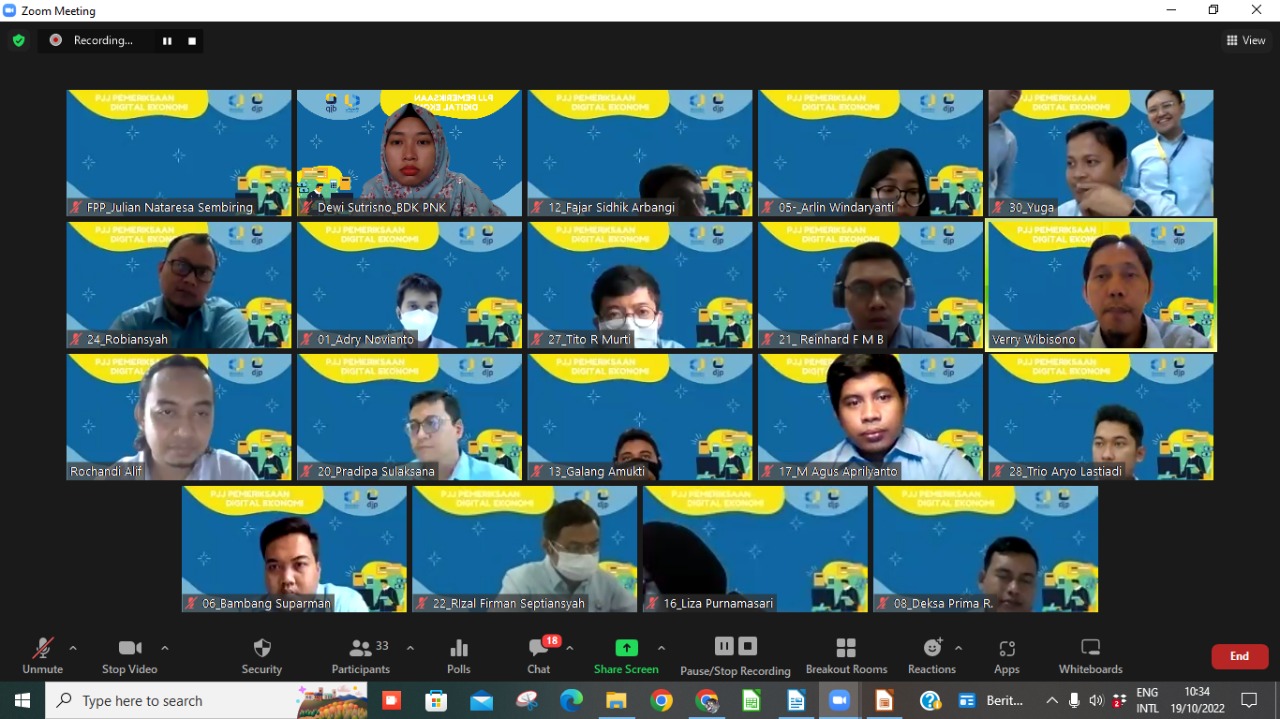Image resolution: width=1280 pixels, height=719 pixels.
Task: Expand video options arrow beside Stop Video
Action: 165,648
